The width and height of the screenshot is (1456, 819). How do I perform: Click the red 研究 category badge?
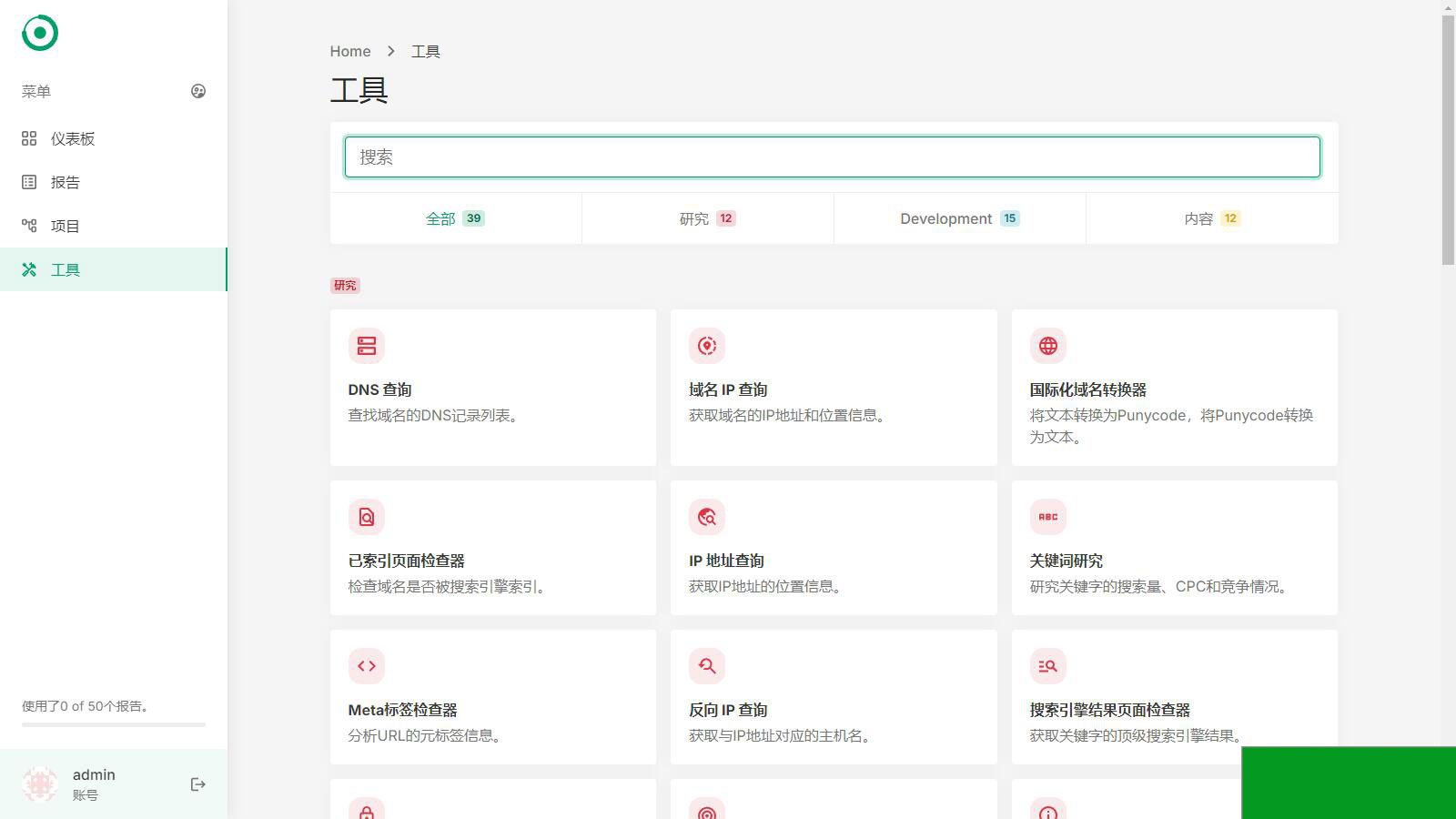pyautogui.click(x=345, y=286)
